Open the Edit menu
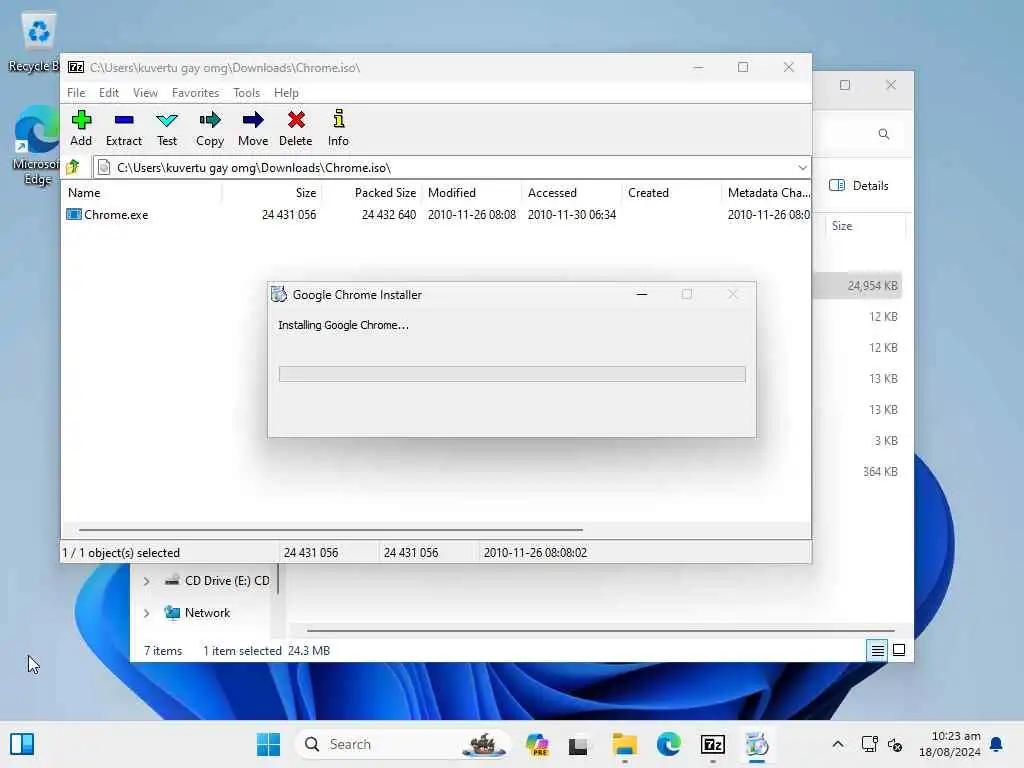This screenshot has height=768, width=1024. pos(108,93)
